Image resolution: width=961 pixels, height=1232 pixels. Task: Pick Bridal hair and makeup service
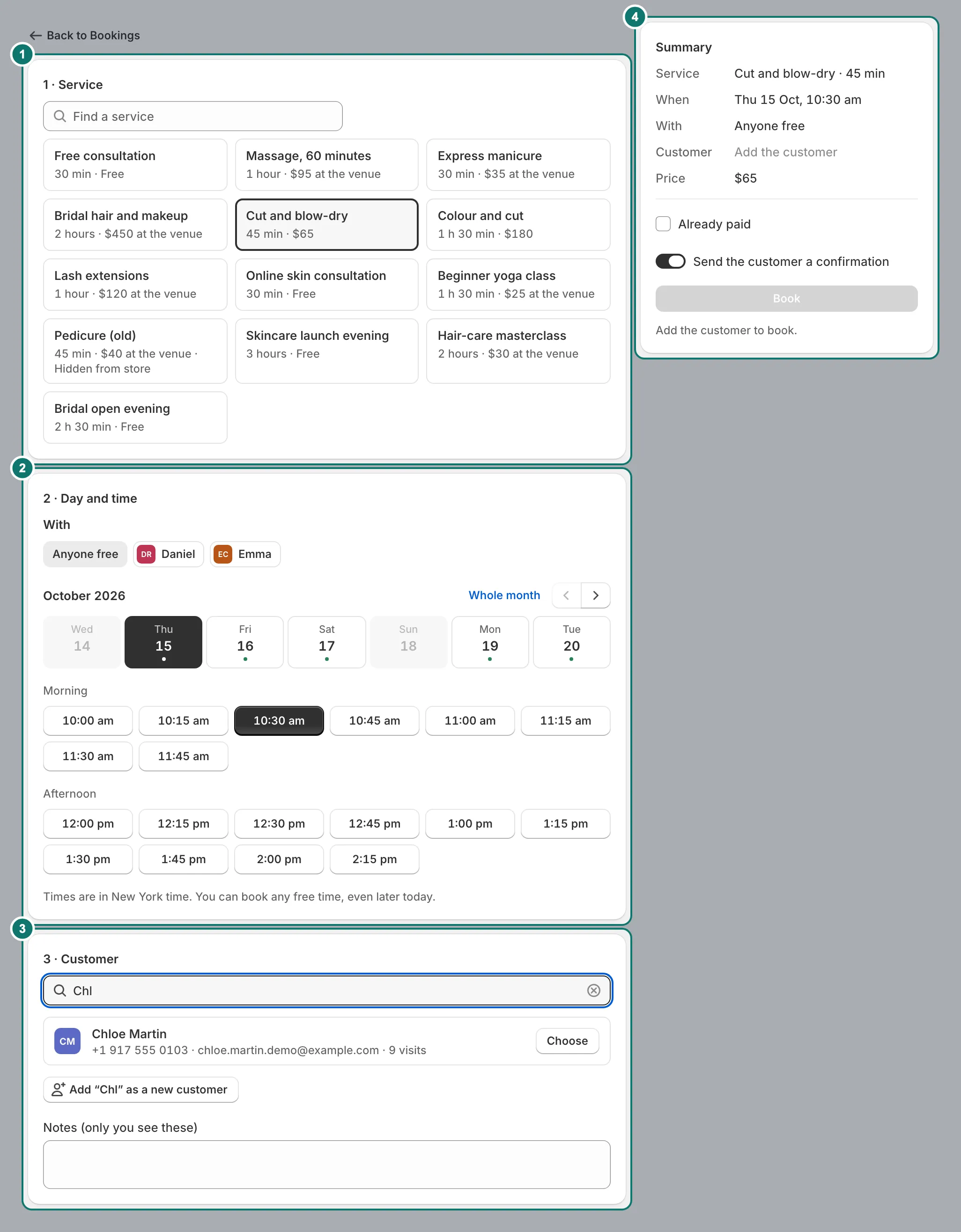tap(135, 225)
